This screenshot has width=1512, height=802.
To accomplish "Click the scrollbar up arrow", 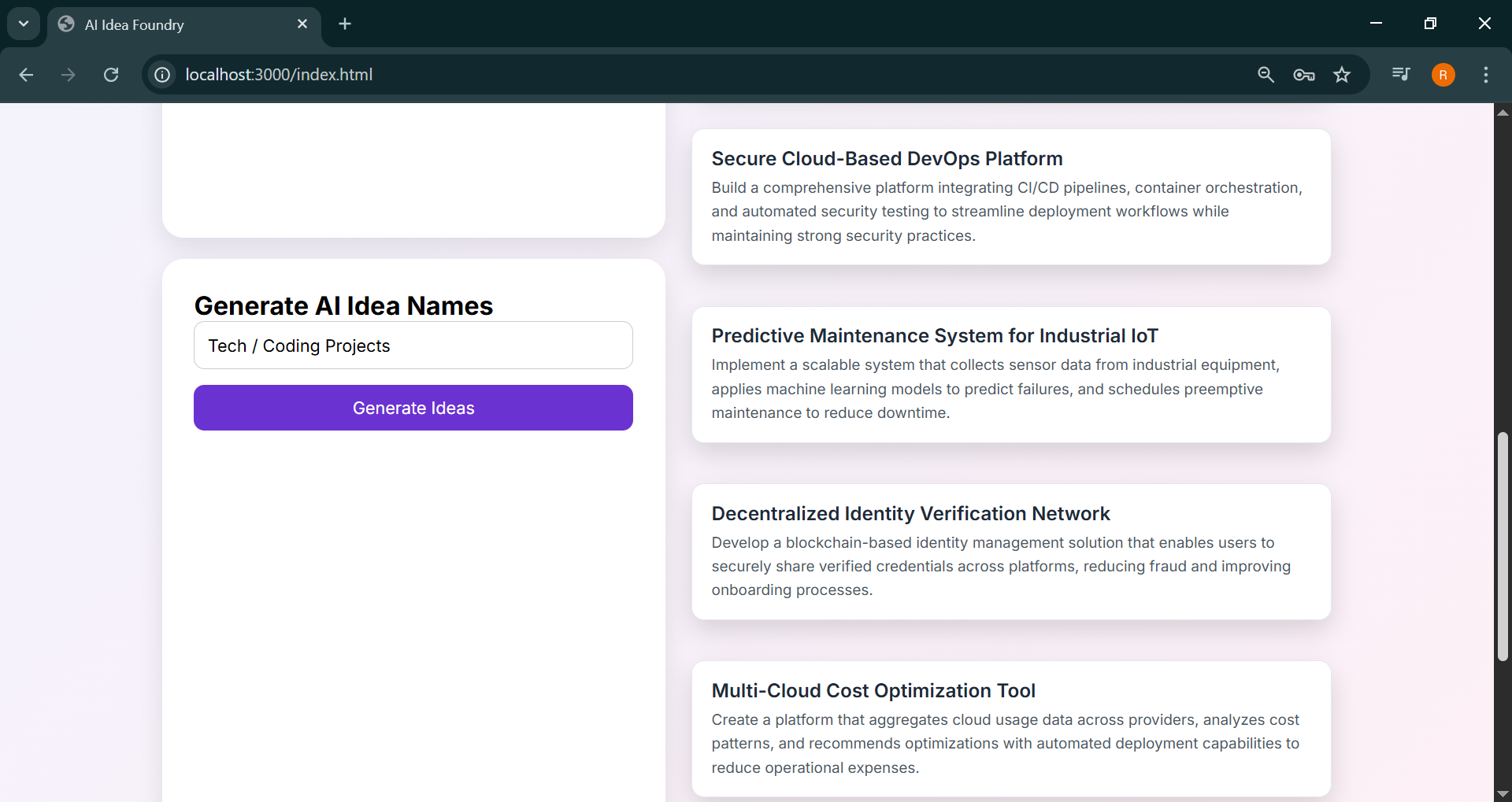I will point(1503,112).
